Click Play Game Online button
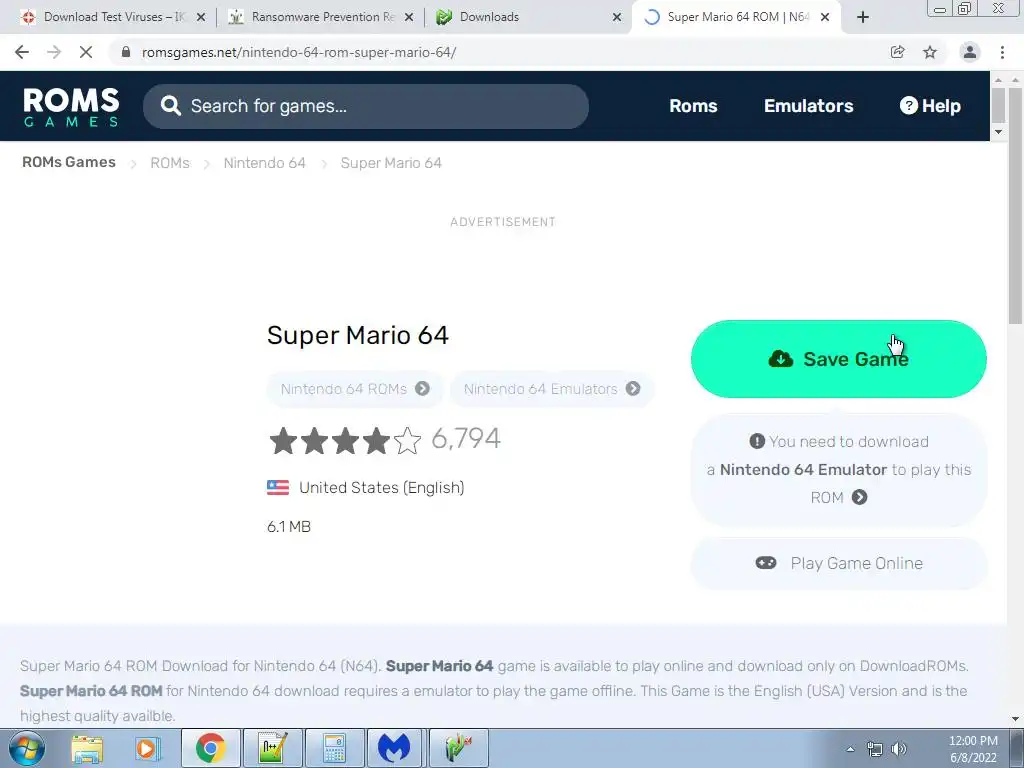The image size is (1024, 768). pyautogui.click(x=839, y=563)
